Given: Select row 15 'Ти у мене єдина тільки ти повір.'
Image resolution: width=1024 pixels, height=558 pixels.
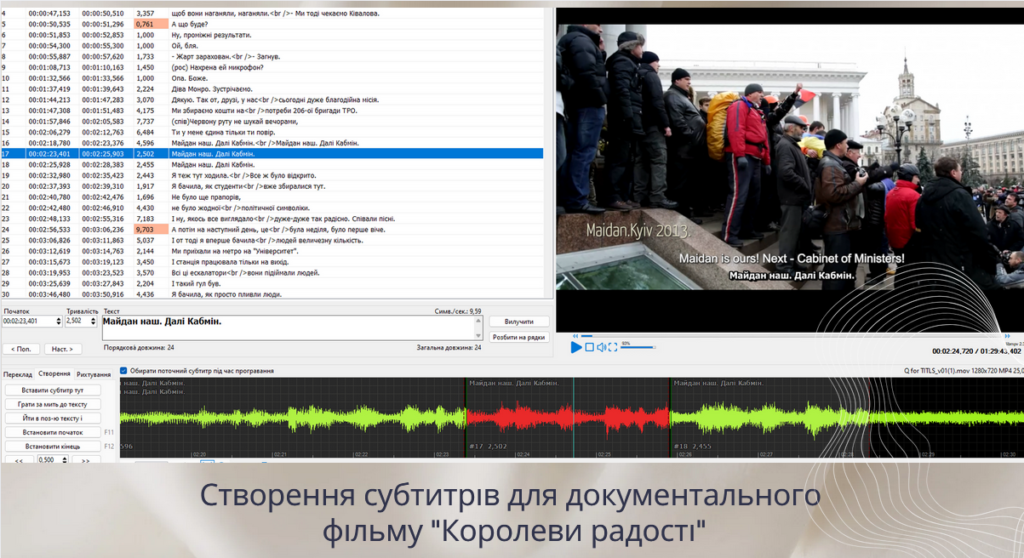Looking at the screenshot, I should (272, 132).
